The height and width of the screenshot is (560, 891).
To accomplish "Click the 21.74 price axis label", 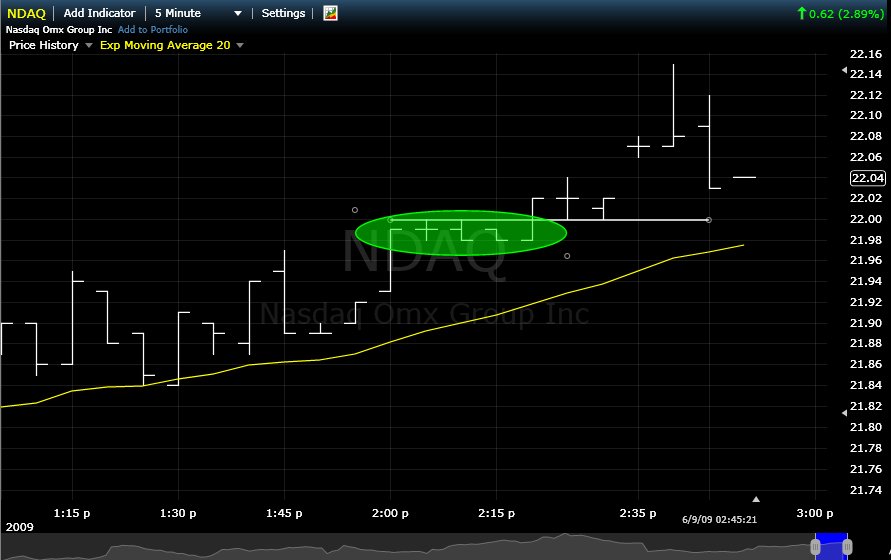I will click(x=866, y=490).
